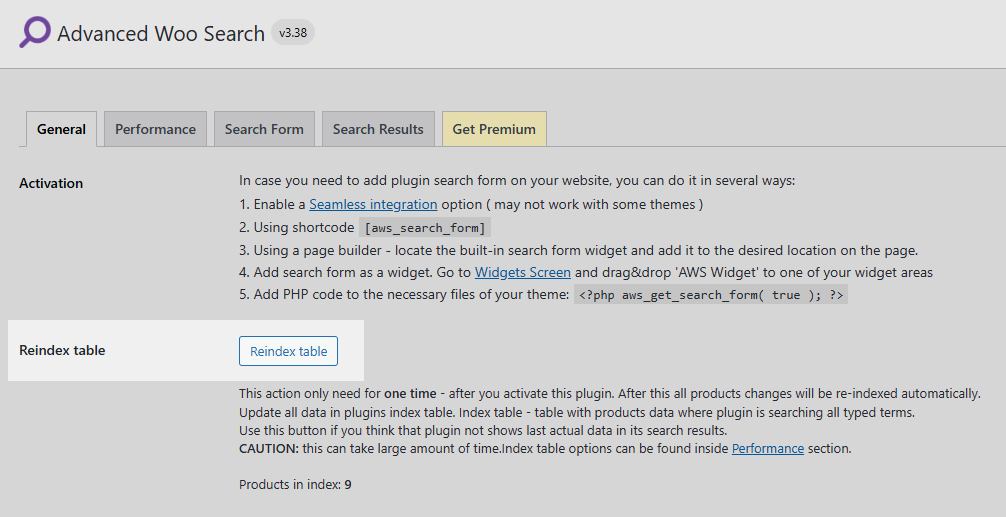Click the bold 'one time' text

tap(410, 393)
